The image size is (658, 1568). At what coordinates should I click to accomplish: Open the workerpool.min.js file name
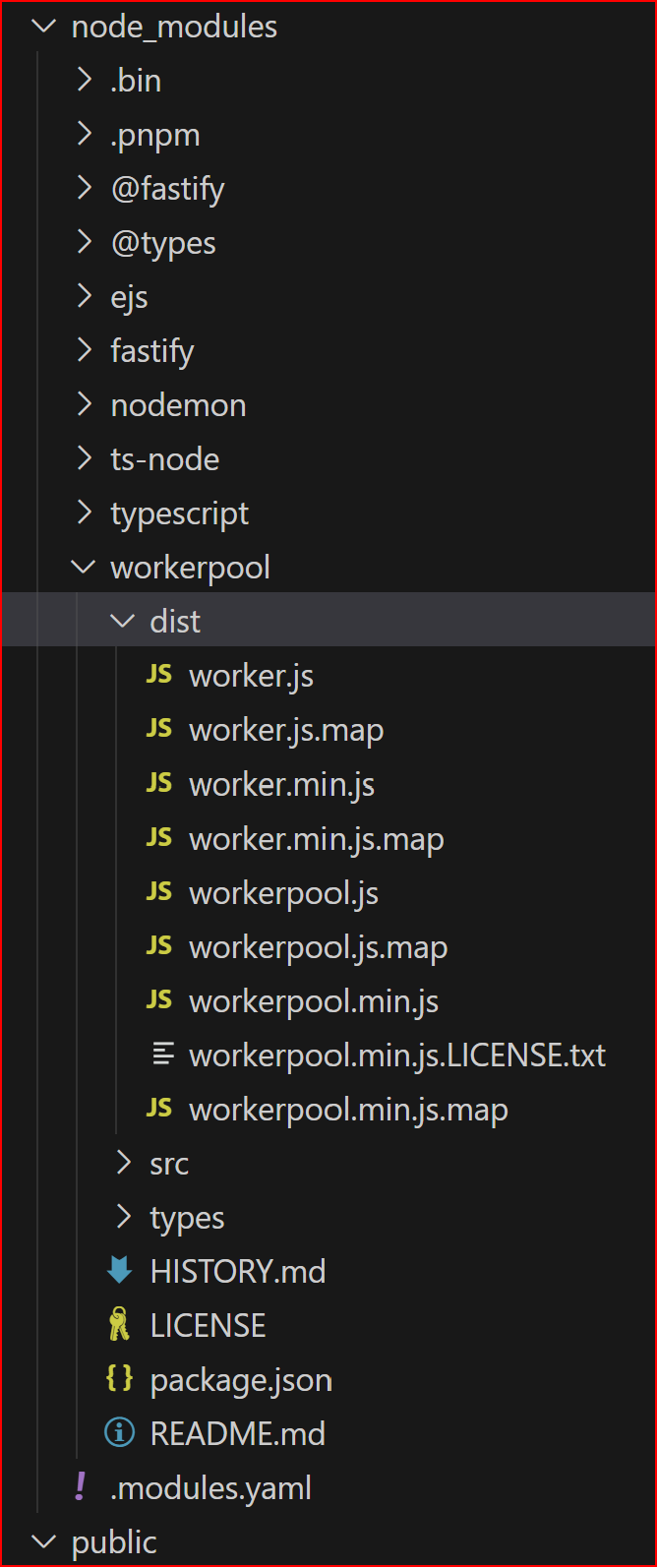coord(314,1001)
